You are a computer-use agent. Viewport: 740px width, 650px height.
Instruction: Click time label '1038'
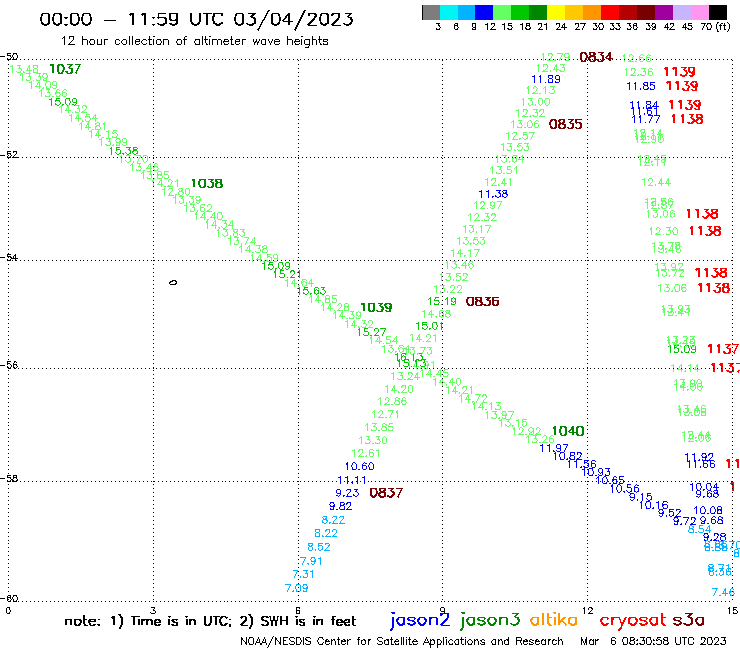click(x=207, y=184)
